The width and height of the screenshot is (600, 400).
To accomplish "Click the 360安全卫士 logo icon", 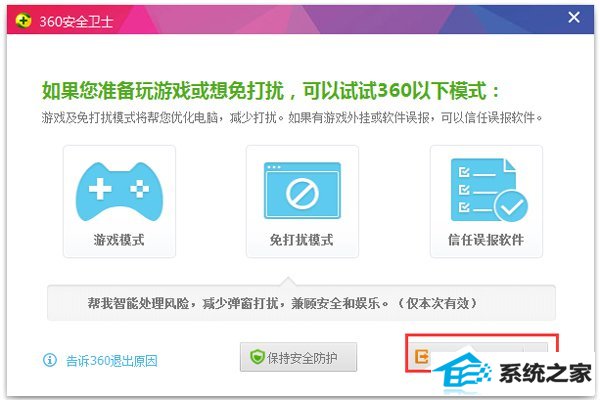I will click(x=23, y=20).
